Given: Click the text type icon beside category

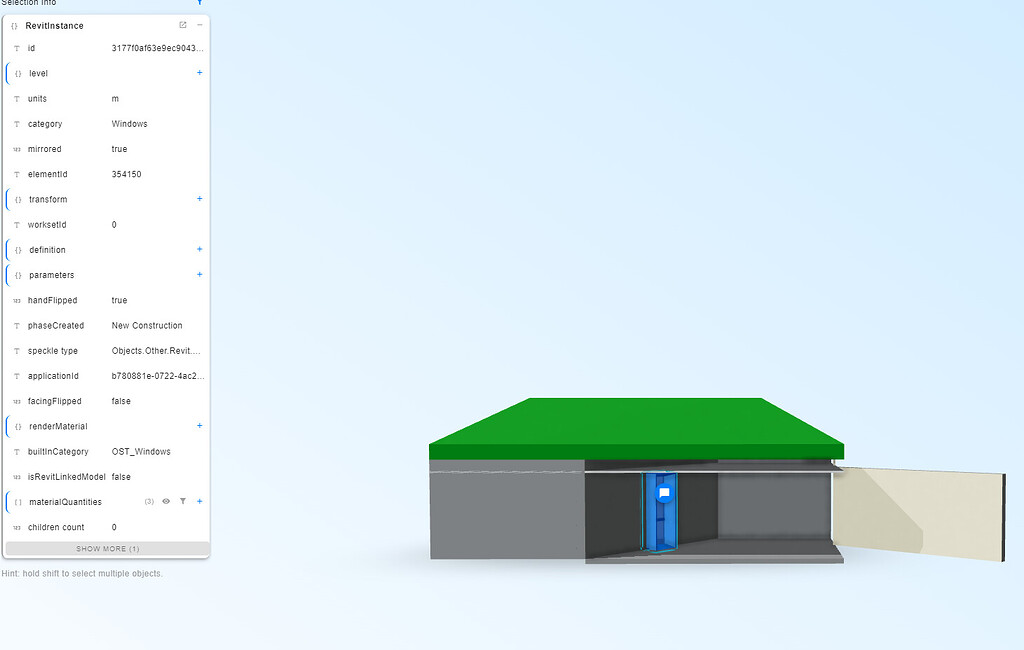Looking at the screenshot, I should 17,124.
